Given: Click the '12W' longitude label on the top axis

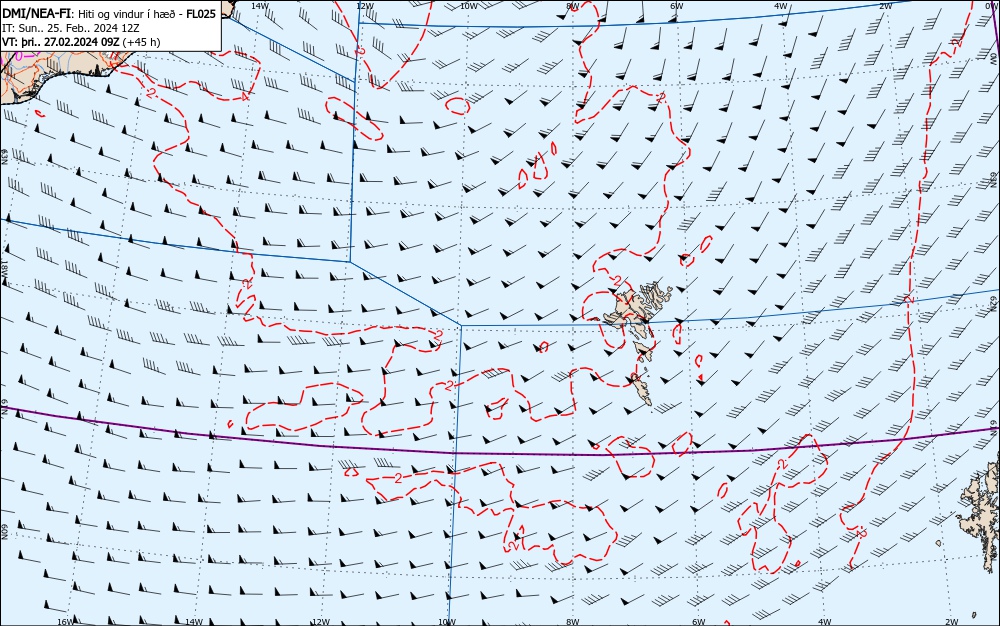Looking at the screenshot, I should (364, 6).
